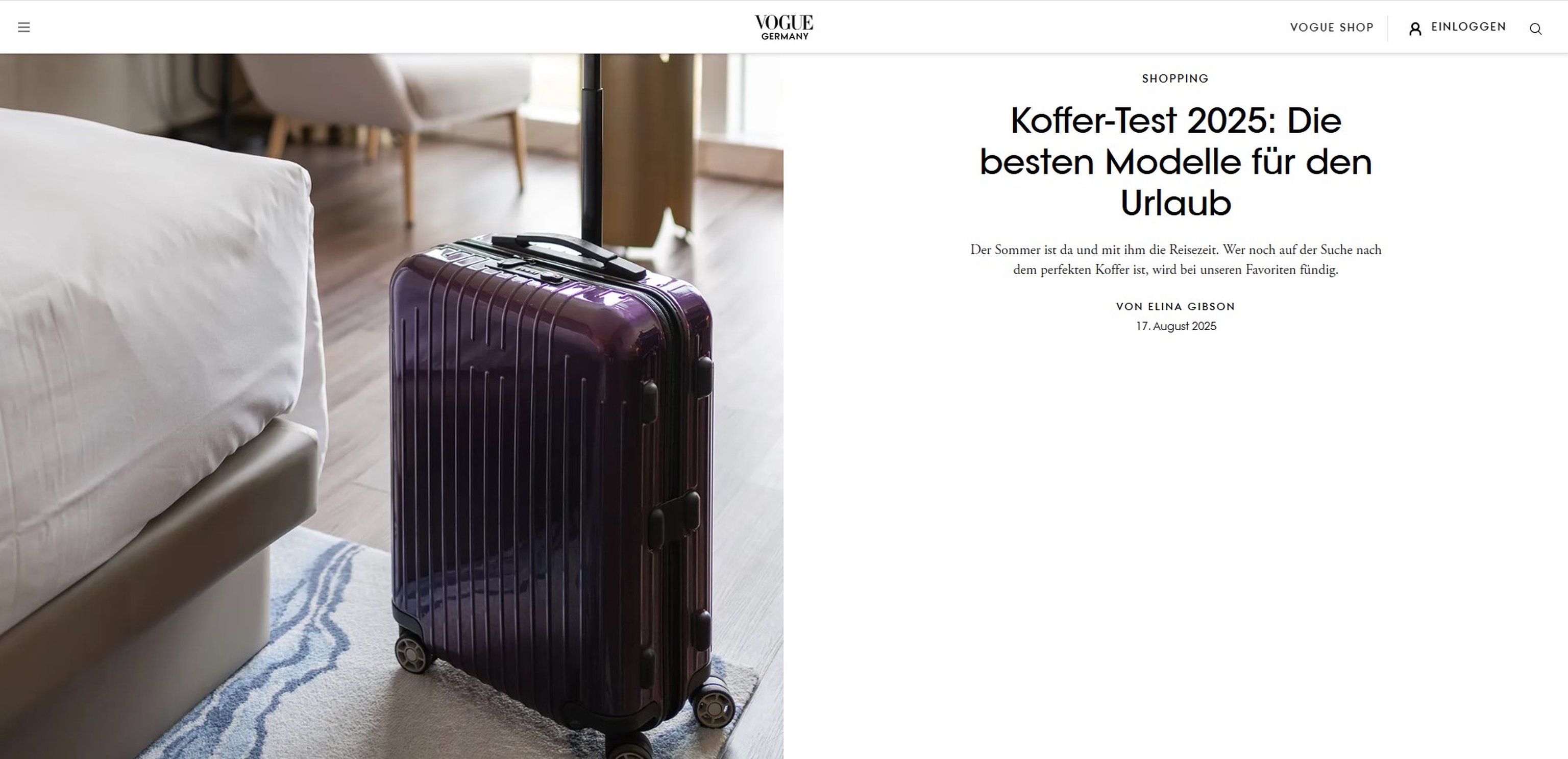Click author name Elina Gibson
Image resolution: width=1568 pixels, height=759 pixels.
(1191, 307)
